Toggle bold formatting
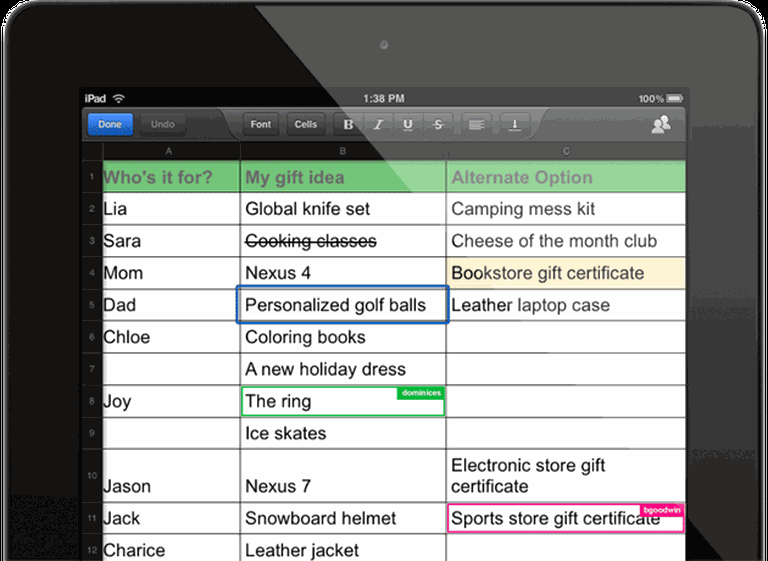The image size is (768, 561). point(348,125)
